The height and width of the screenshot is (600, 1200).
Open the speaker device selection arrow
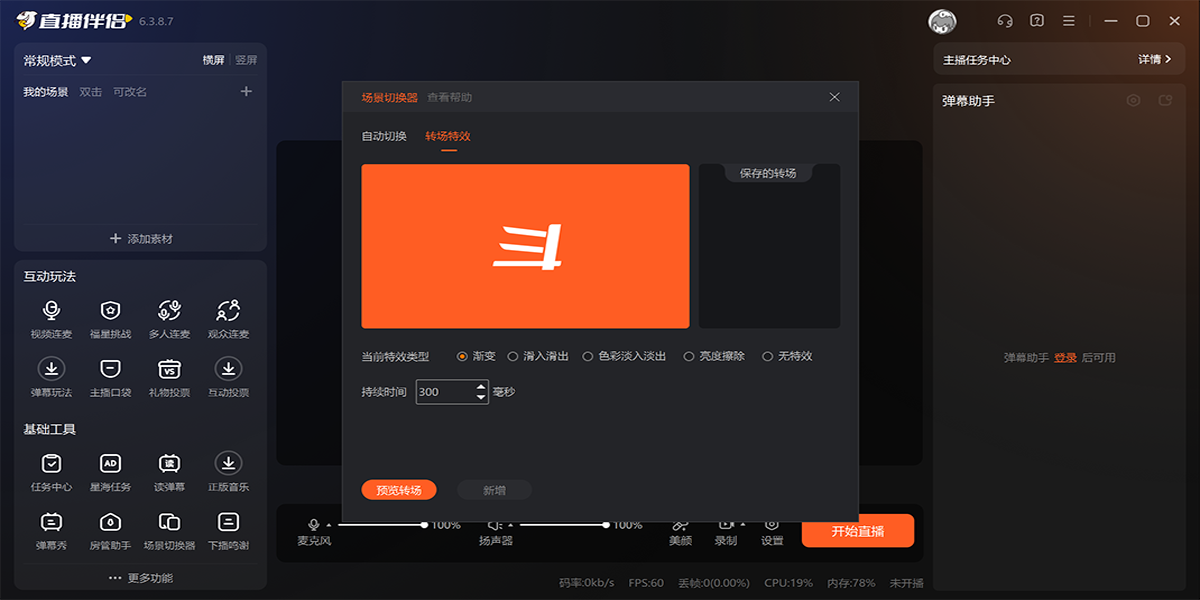[x=512, y=523]
